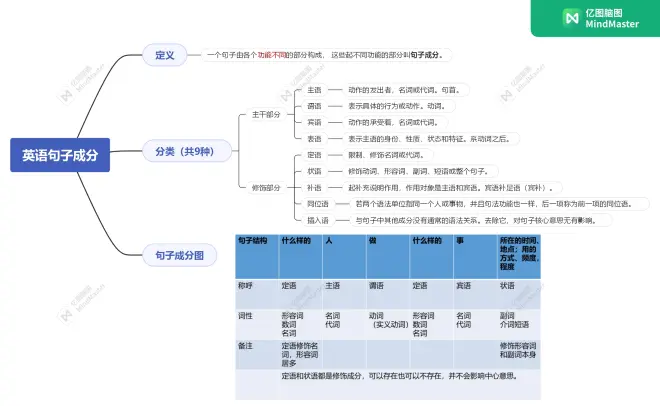660x406 pixels.
Task: Click the 备注 row label in table
Action: [x=246, y=345]
